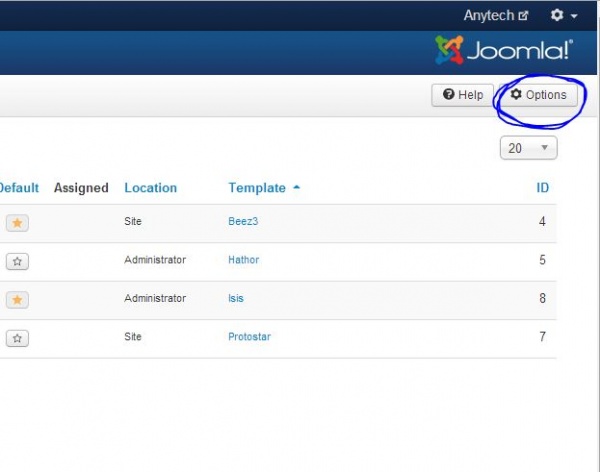Click Administrator location in Hathor row

155,260
